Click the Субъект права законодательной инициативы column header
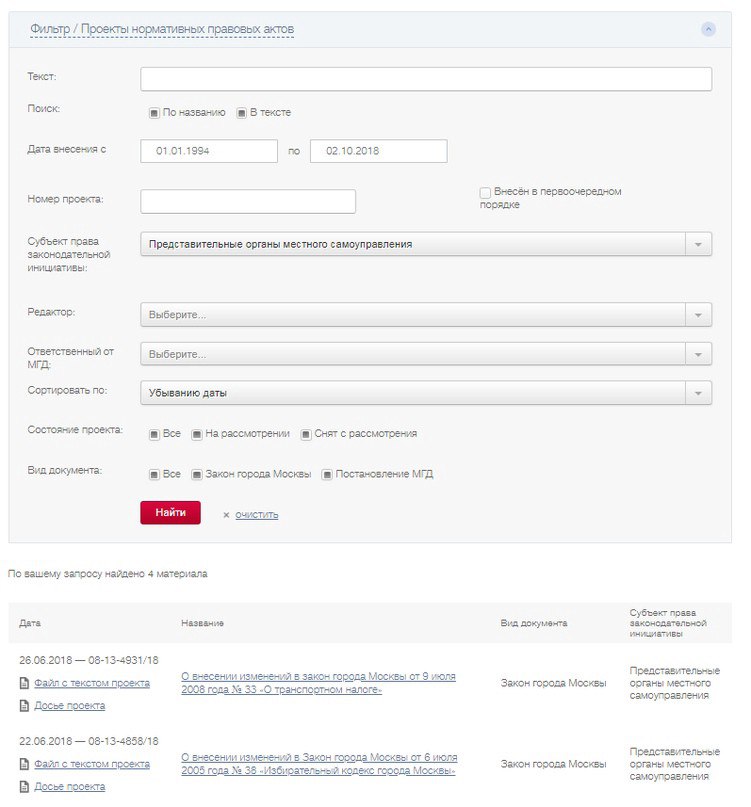 click(x=668, y=623)
